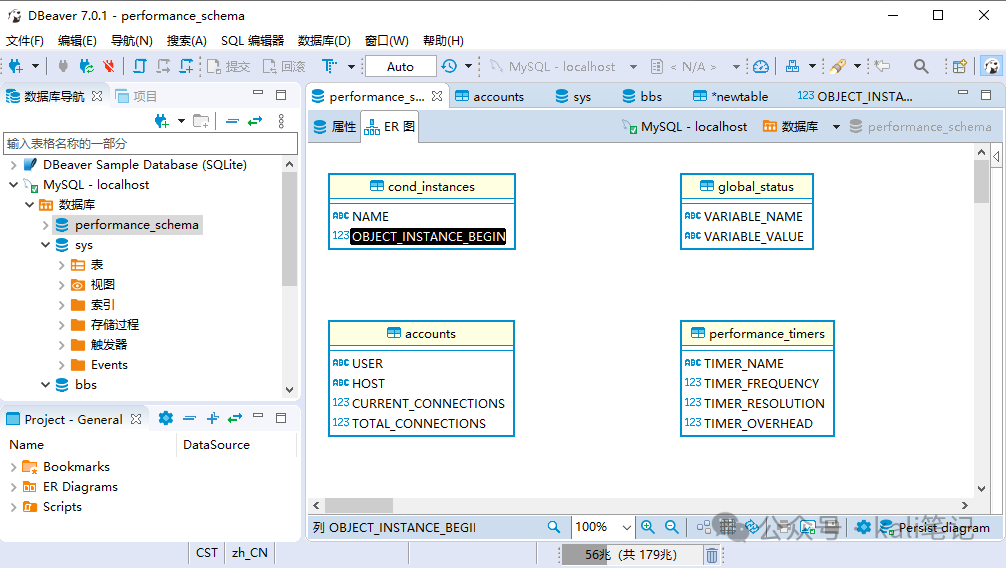Collapse the sys database node
This screenshot has width=1006, height=568.
(x=46, y=245)
